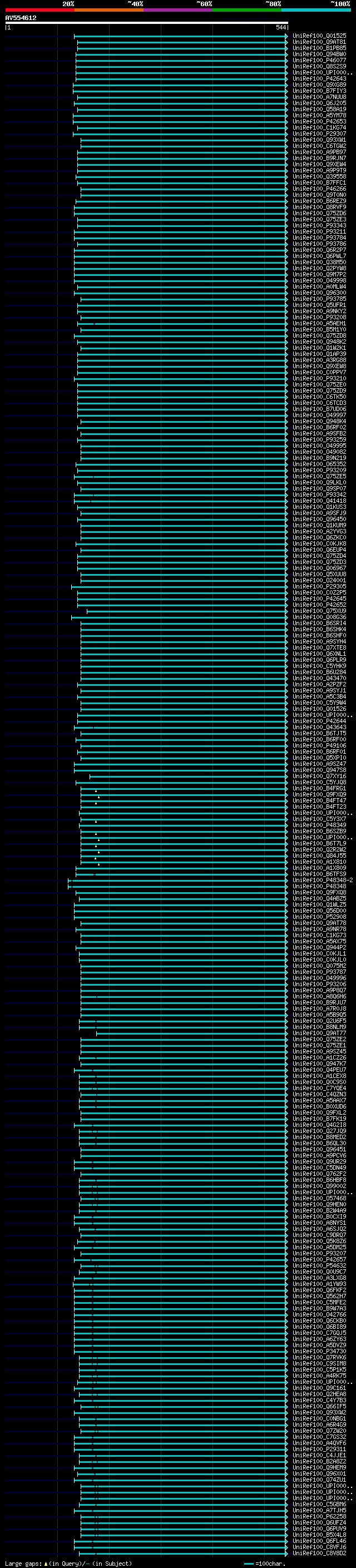Click the UniRef100_Q8RVF9 entry
This screenshot has height=1568, width=356.
pyautogui.click(x=319, y=207)
